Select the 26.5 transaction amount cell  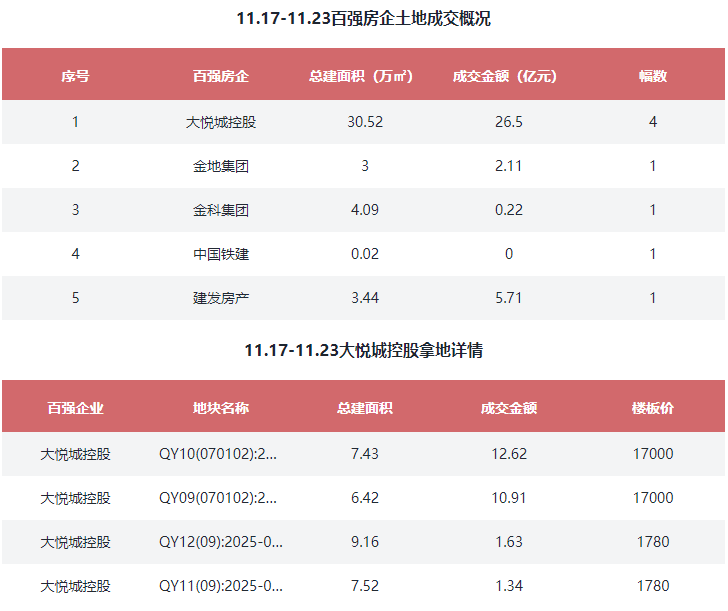pyautogui.click(x=508, y=122)
